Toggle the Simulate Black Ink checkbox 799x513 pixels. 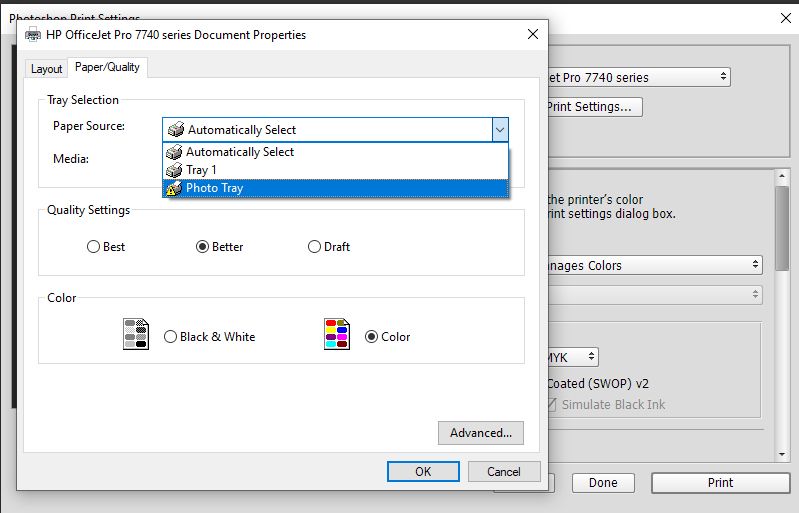coord(552,404)
